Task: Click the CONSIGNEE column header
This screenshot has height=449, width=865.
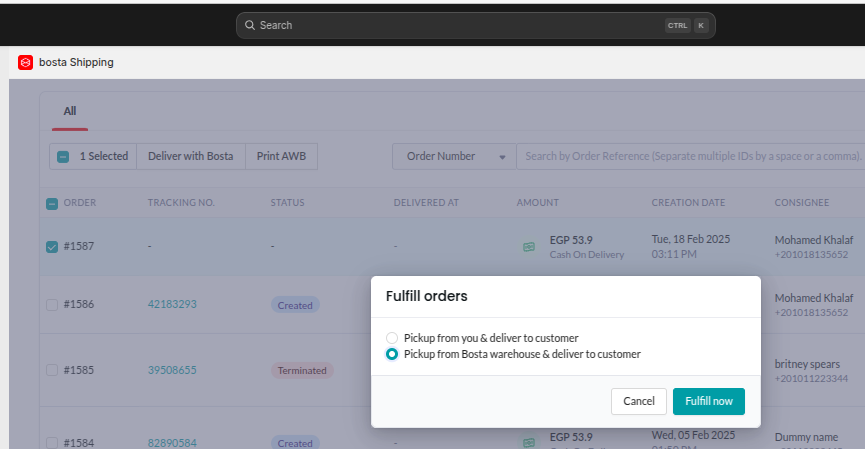Action: (x=802, y=202)
